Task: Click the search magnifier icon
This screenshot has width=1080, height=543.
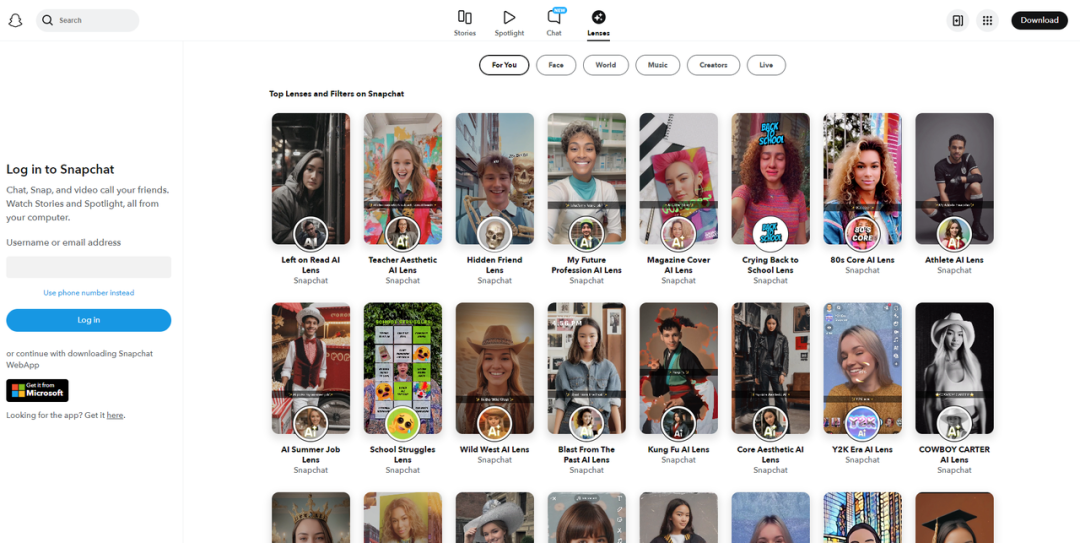Action: (48, 20)
